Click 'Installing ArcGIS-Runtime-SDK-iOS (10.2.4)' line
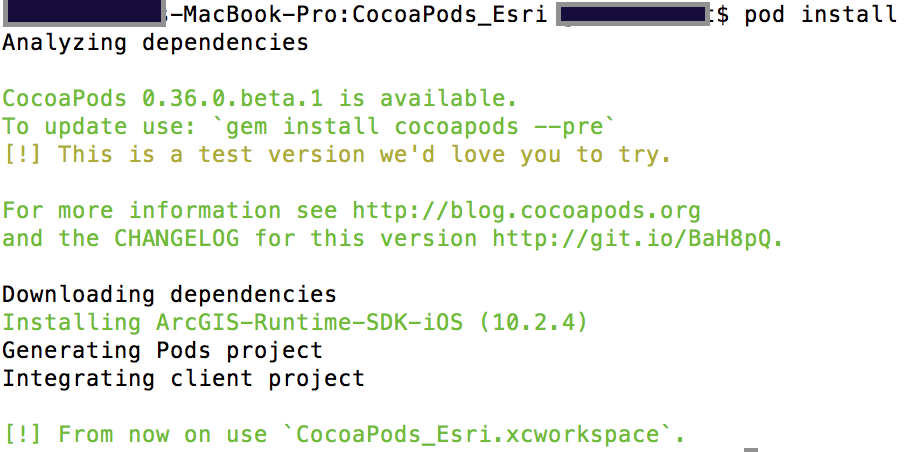 coord(295,322)
